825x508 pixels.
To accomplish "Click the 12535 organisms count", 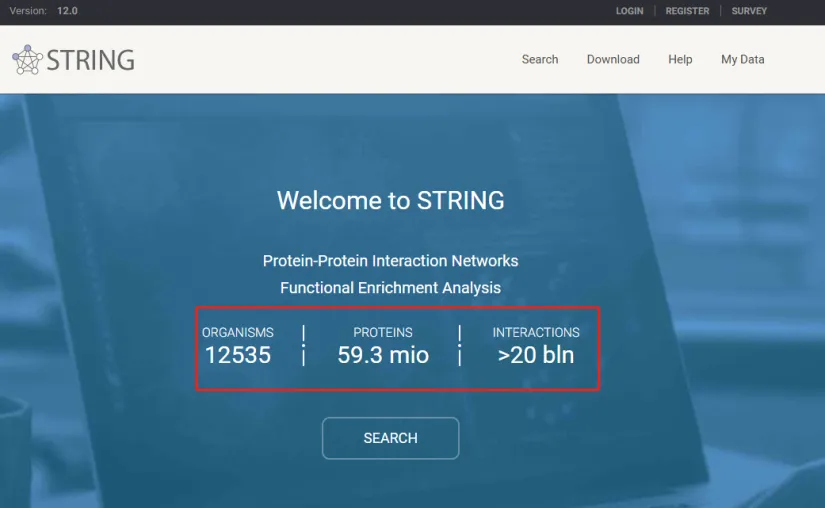I will (238, 355).
